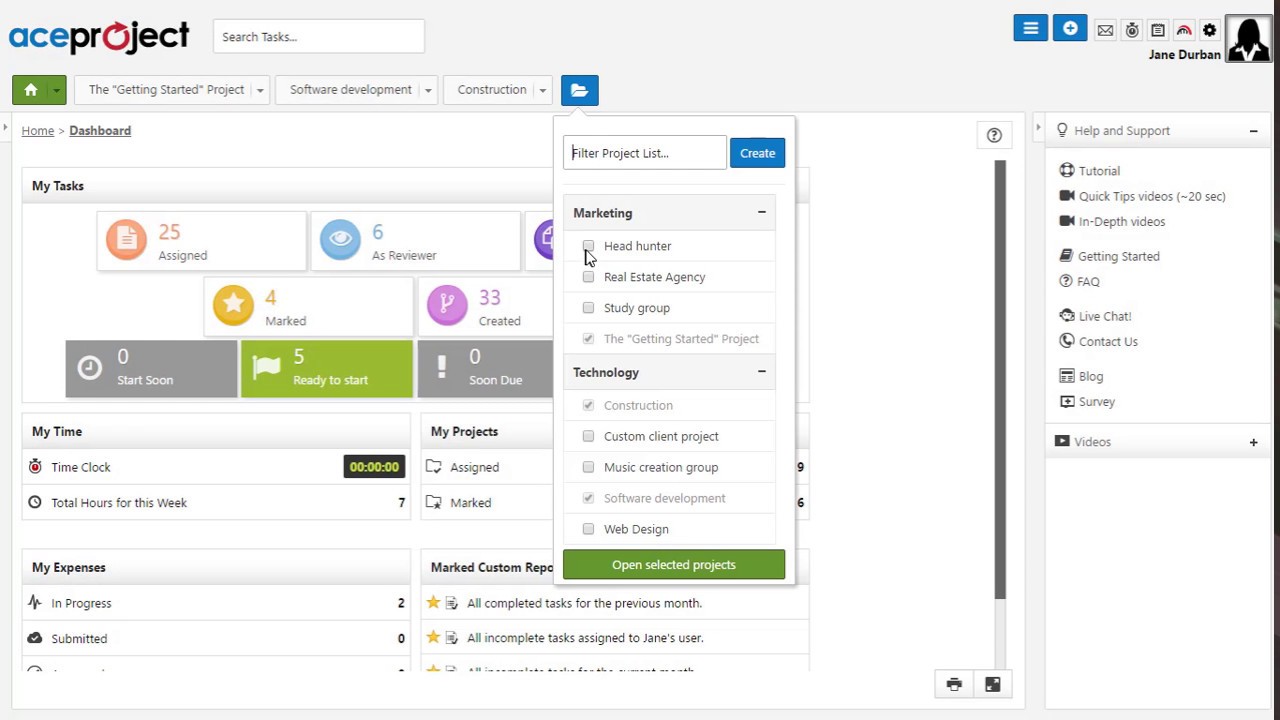Collapse the Marketing project group
Image resolution: width=1280 pixels, height=720 pixels.
click(762, 213)
